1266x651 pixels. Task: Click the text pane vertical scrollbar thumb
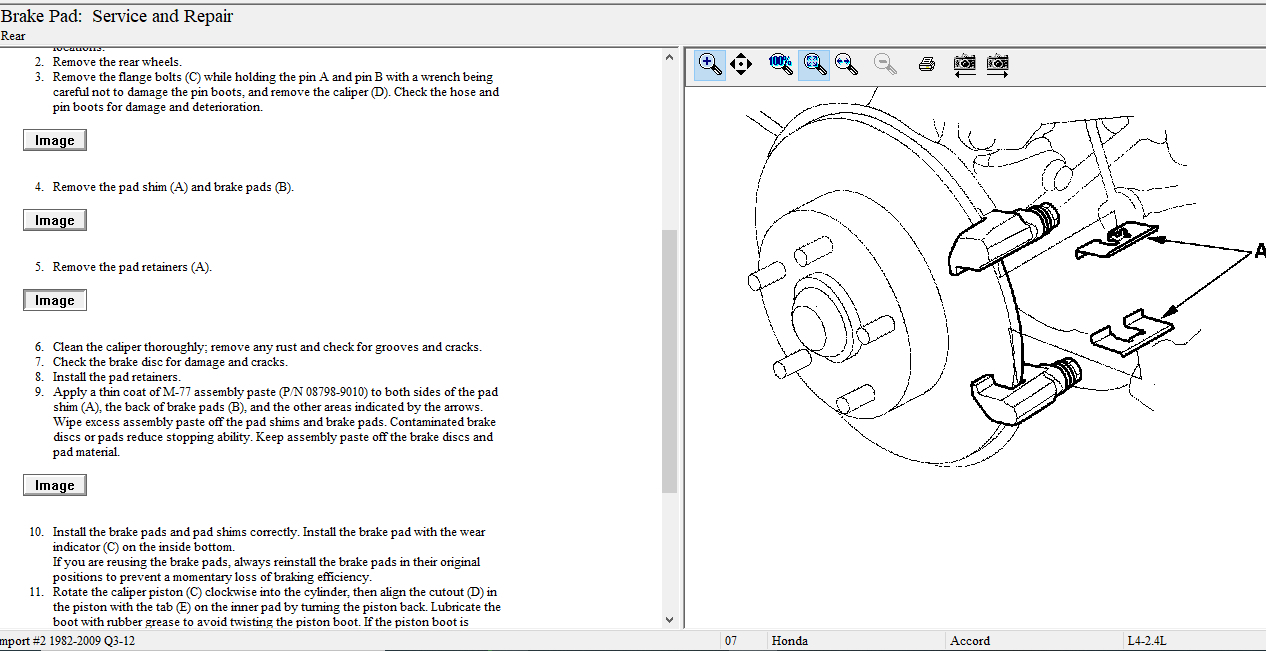[x=669, y=360]
